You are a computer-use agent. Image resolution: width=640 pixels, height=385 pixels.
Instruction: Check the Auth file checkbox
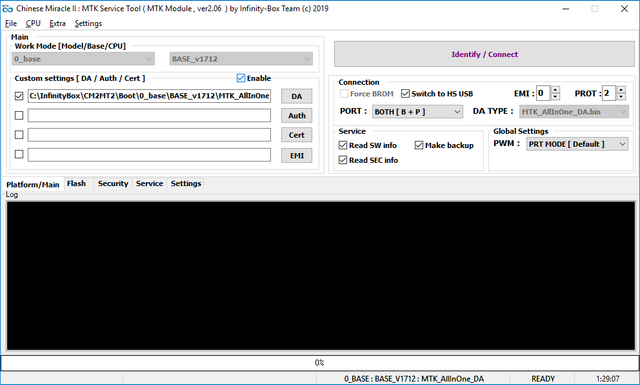[x=19, y=116]
